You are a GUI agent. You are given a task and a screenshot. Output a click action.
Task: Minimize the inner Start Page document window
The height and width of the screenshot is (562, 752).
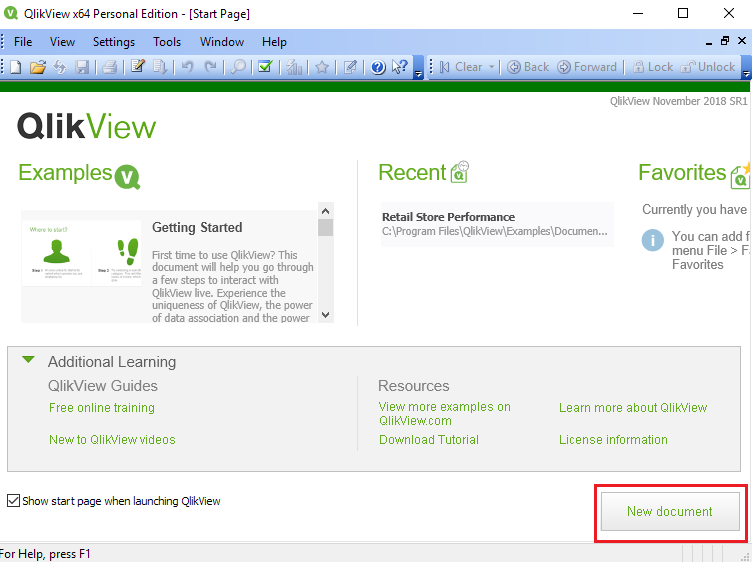(x=709, y=42)
